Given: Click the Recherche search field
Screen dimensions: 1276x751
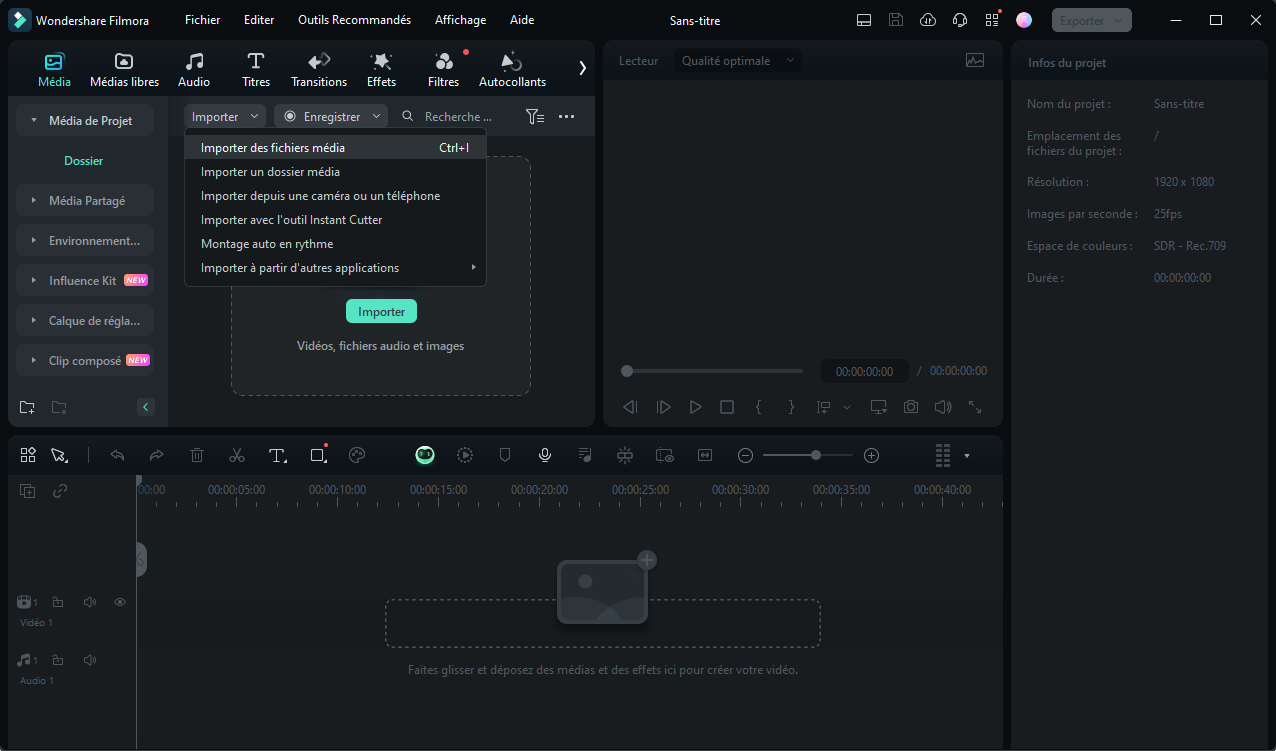Looking at the screenshot, I should pos(457,117).
